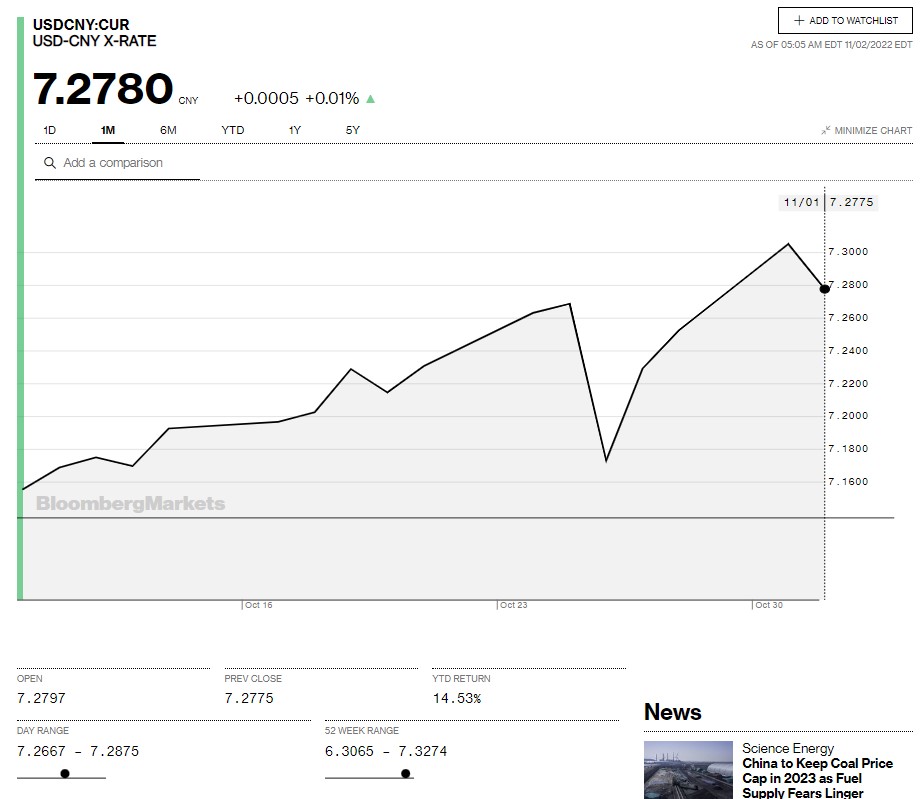Screen dimensions: 922x799
Task: Switch chart to YTD range
Action: coord(232,130)
